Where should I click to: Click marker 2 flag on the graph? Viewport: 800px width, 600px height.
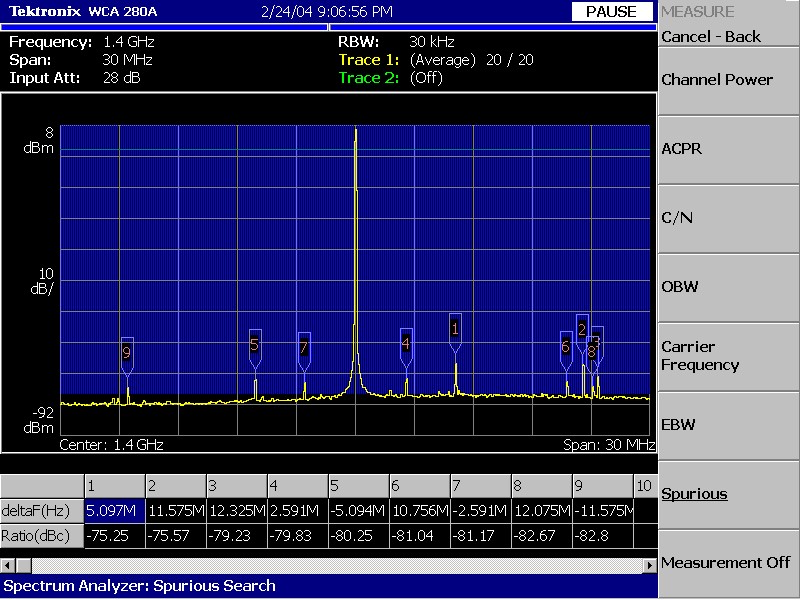click(582, 330)
